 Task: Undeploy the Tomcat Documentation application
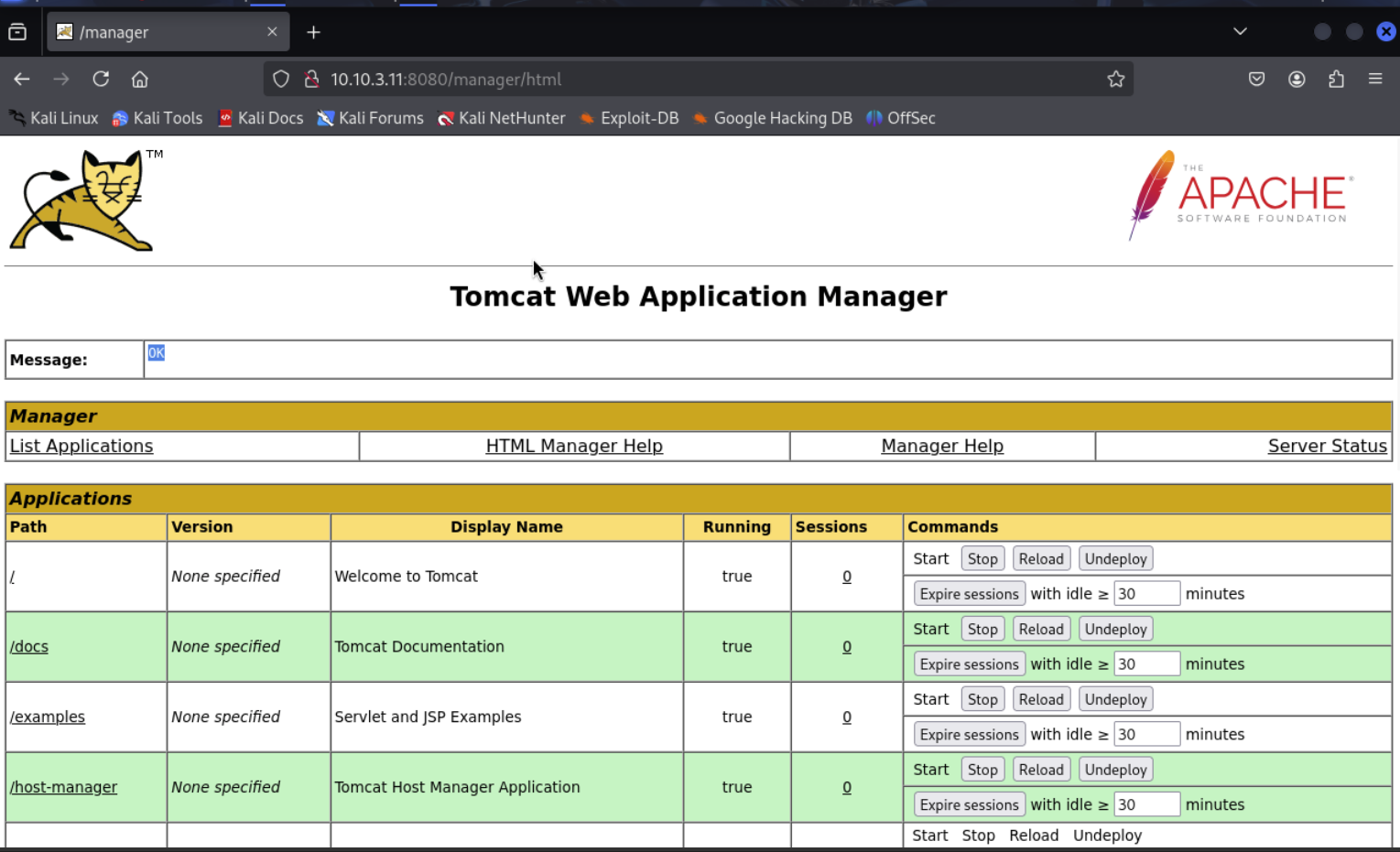[x=1115, y=630]
